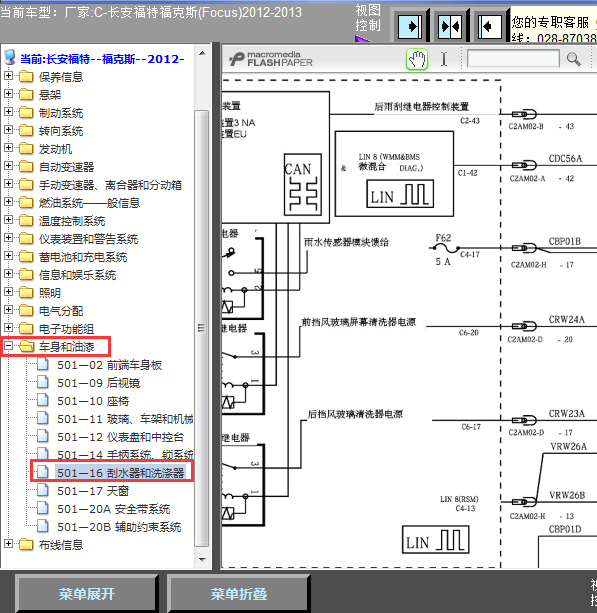Screen dimensions: 597x613
Task: Click the left-arrow view control button
Action: (489, 27)
